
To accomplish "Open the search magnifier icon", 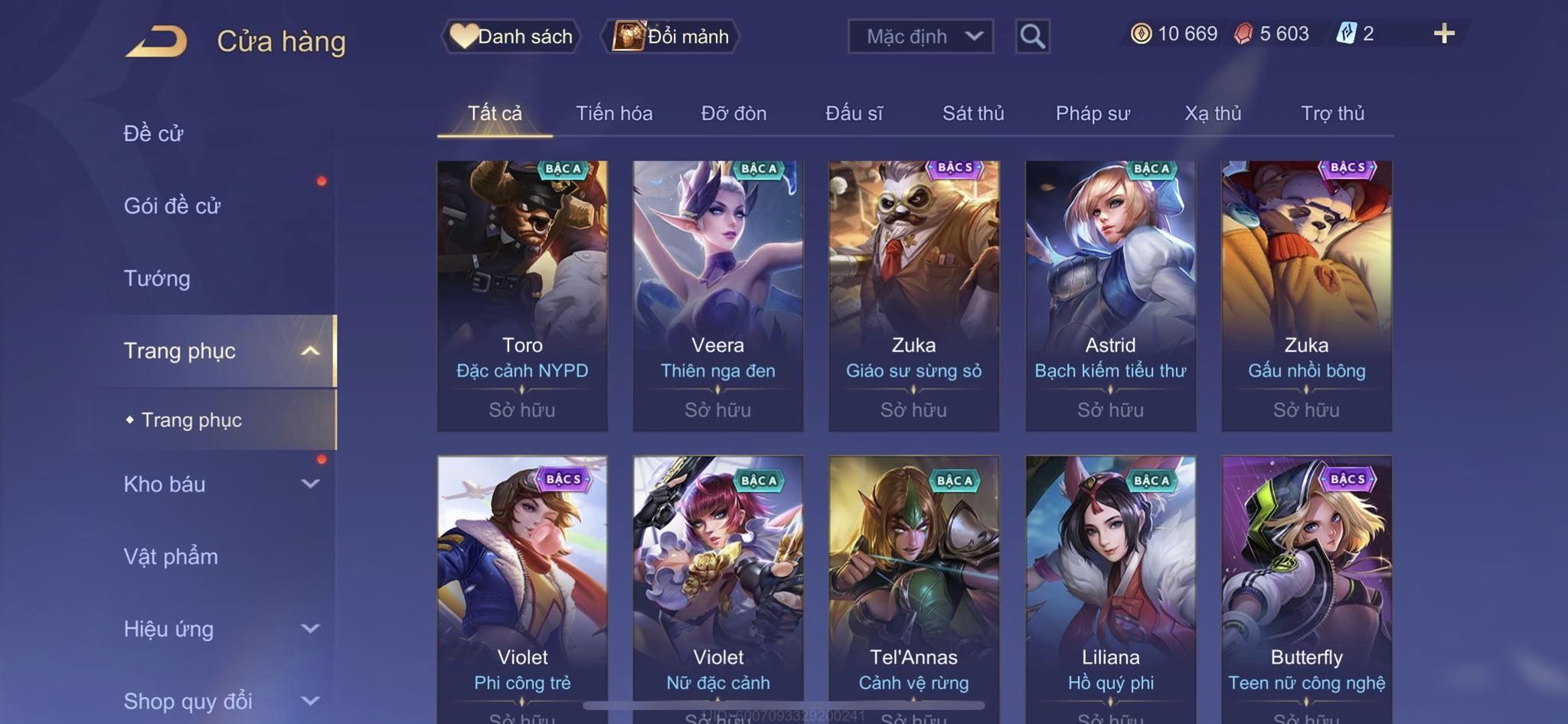I will [1032, 36].
